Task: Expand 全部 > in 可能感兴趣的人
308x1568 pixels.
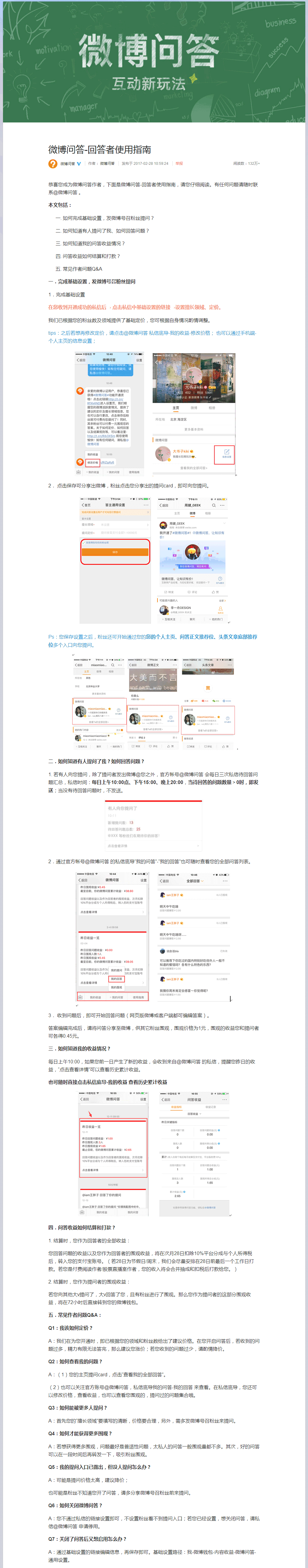Action: click(222, 600)
